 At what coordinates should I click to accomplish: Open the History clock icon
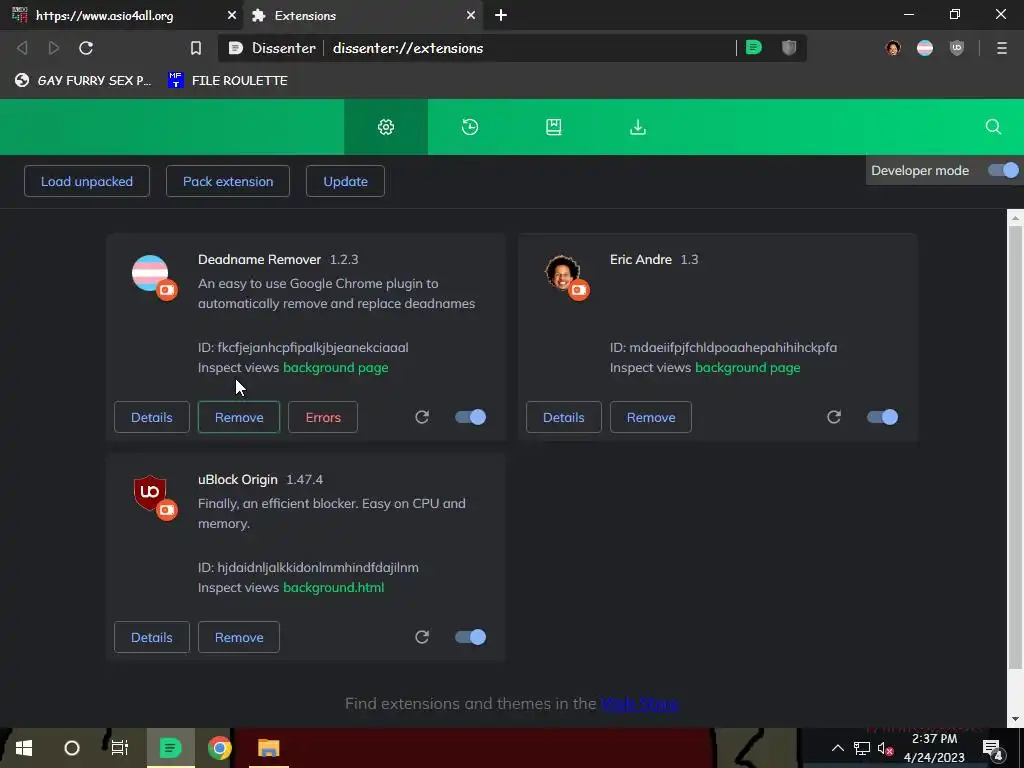[470, 127]
